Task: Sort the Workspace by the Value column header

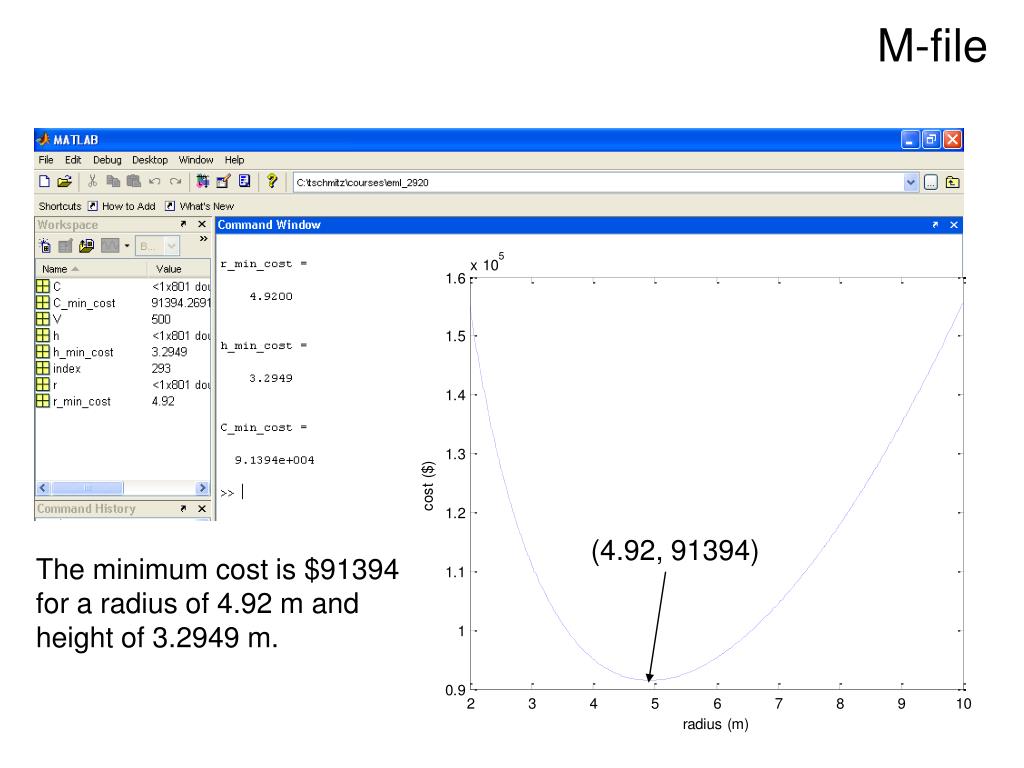Action: point(178,269)
